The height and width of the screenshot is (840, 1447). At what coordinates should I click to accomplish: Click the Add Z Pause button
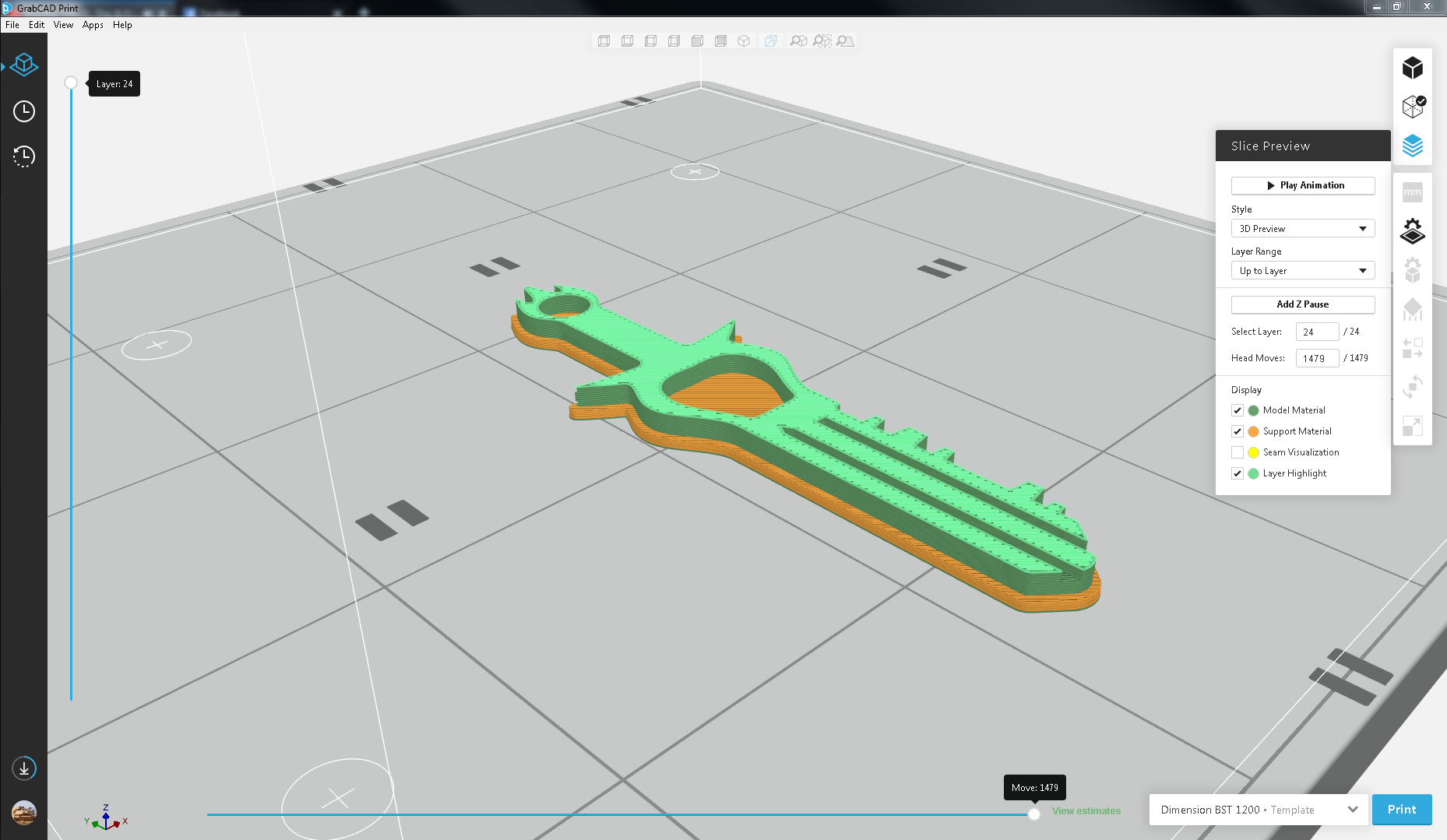coord(1303,304)
